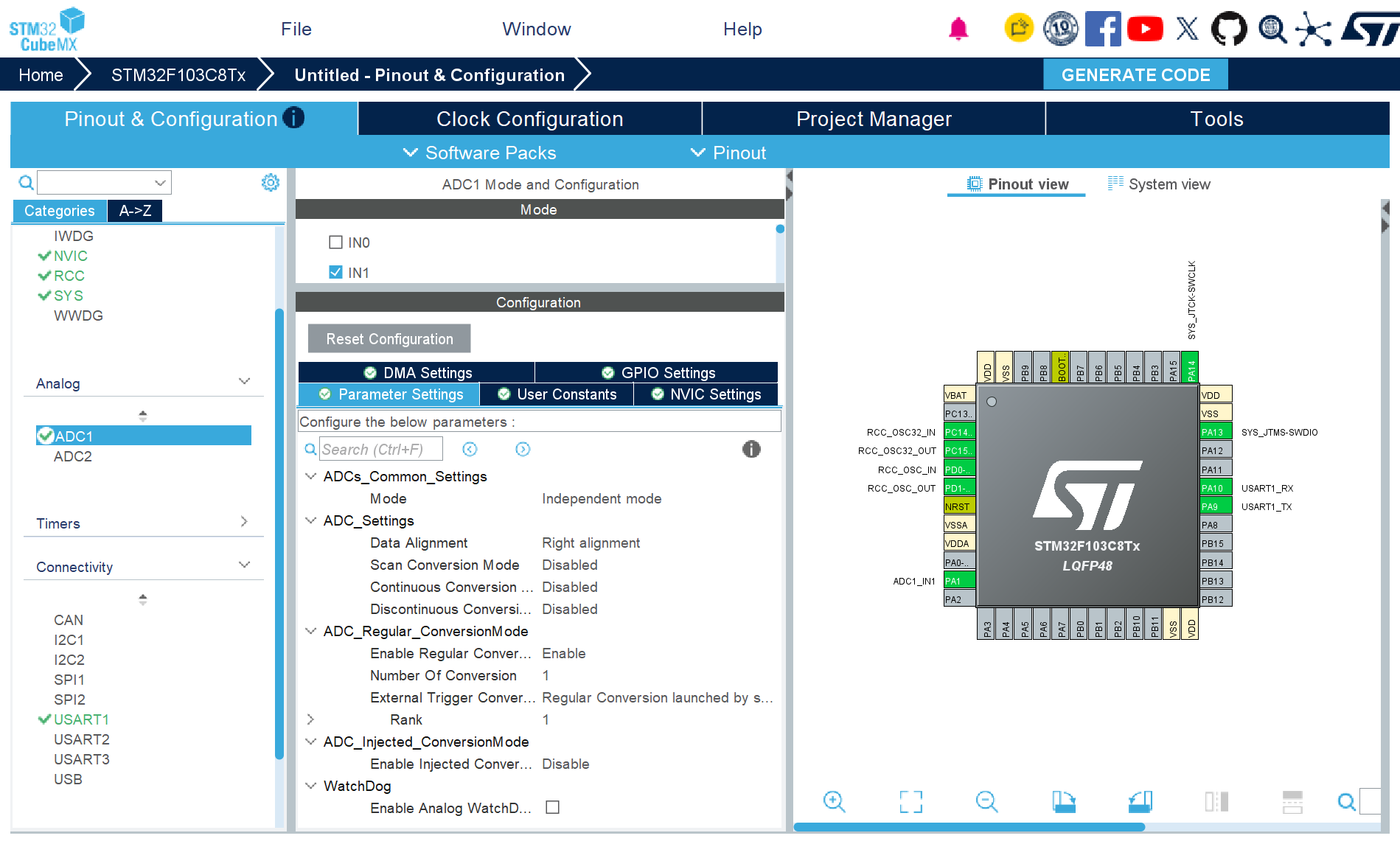Open the GitHub icon link
The height and width of the screenshot is (844, 1400).
(1229, 29)
